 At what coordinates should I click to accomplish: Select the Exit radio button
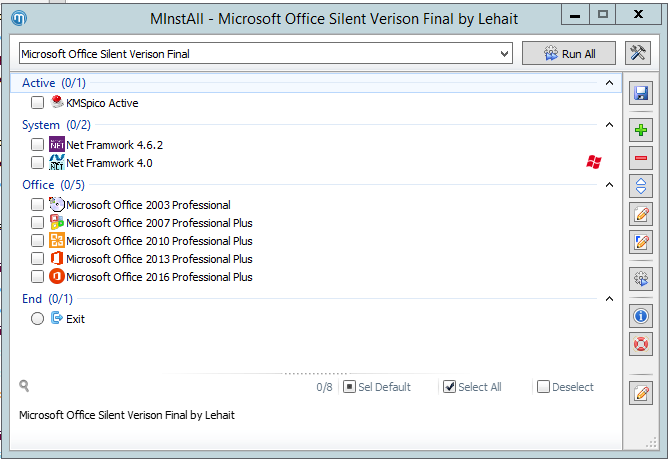tap(37, 318)
